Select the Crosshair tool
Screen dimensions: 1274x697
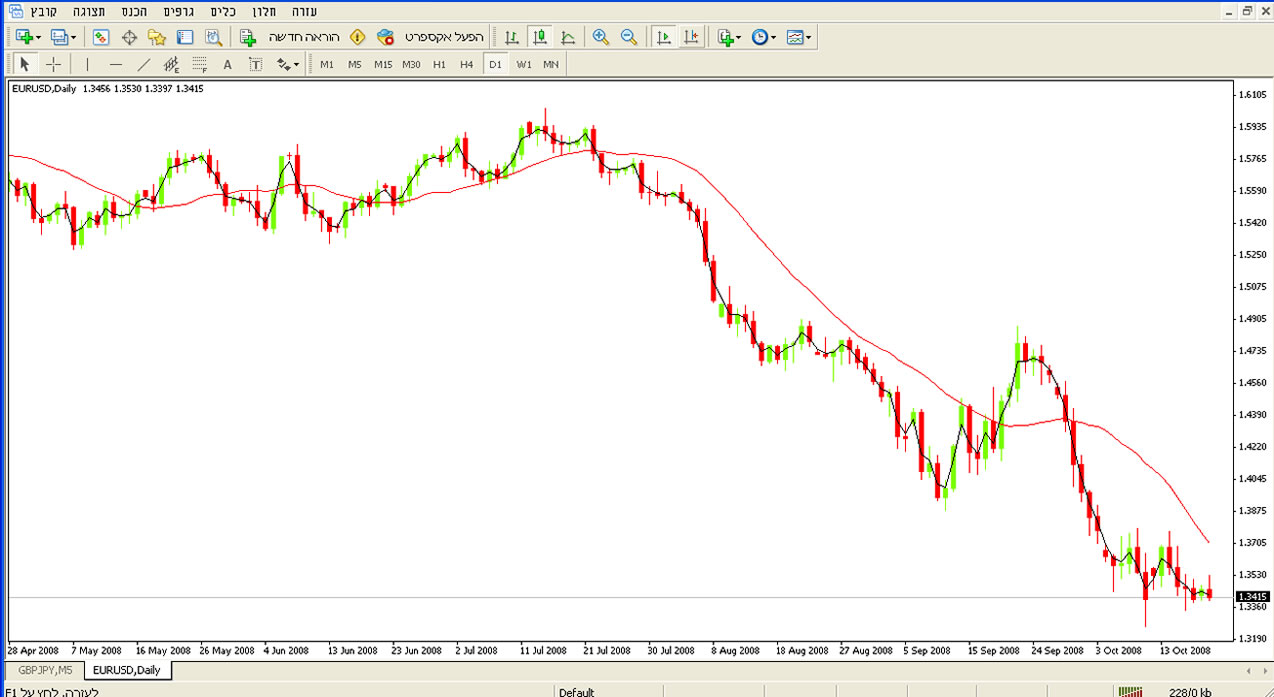coord(53,64)
